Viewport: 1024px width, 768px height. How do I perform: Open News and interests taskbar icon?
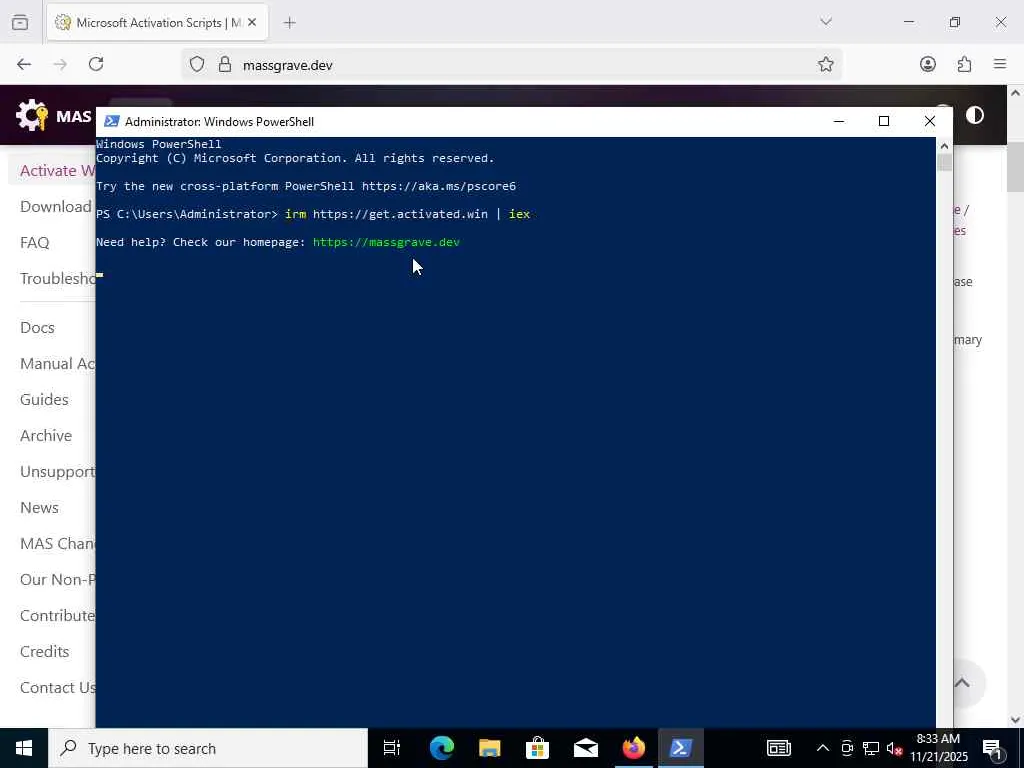(x=778, y=748)
